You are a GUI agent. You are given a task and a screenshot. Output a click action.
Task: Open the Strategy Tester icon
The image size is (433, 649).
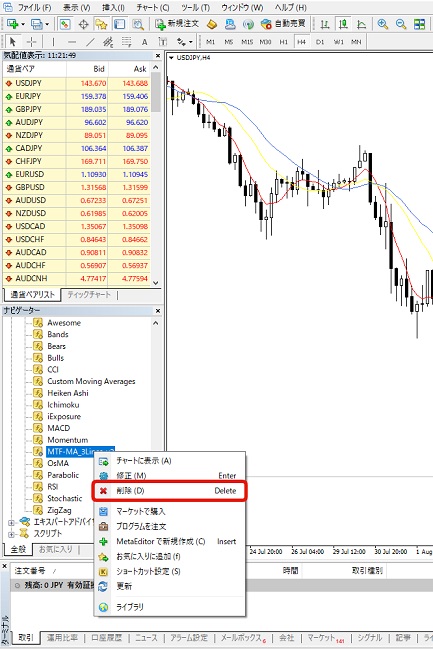pos(137,24)
